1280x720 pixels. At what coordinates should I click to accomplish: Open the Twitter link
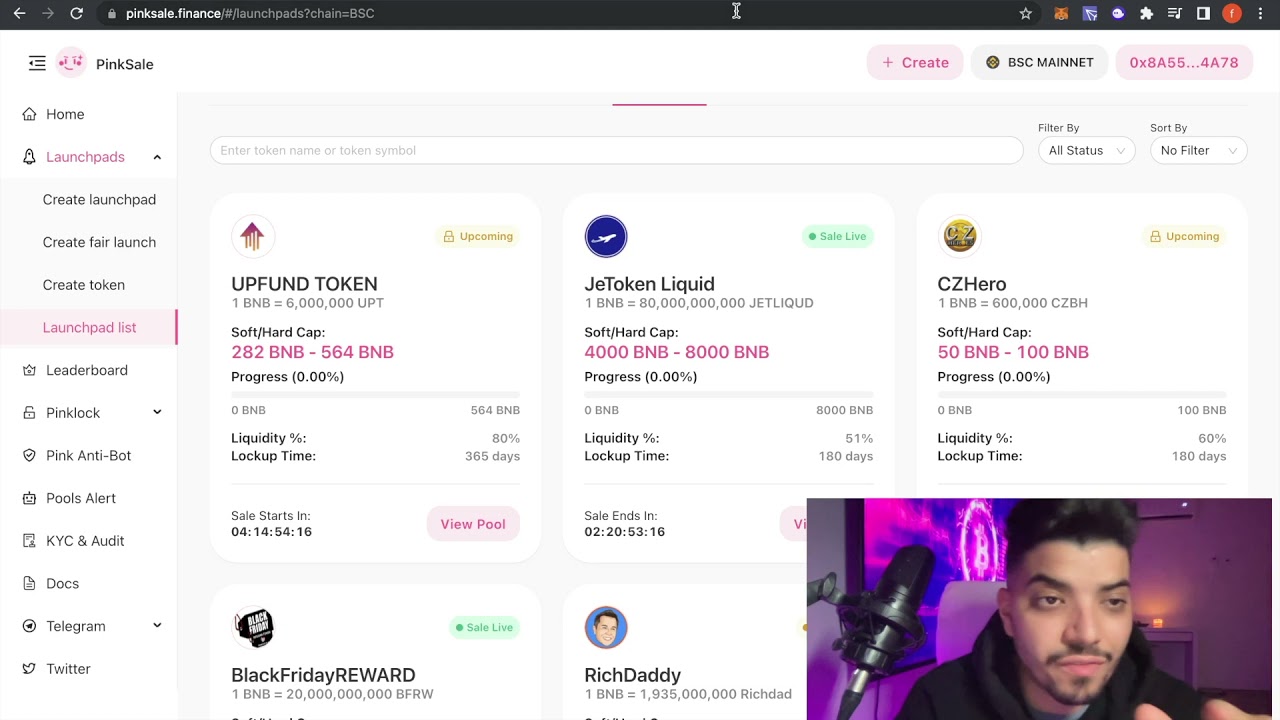coord(68,669)
